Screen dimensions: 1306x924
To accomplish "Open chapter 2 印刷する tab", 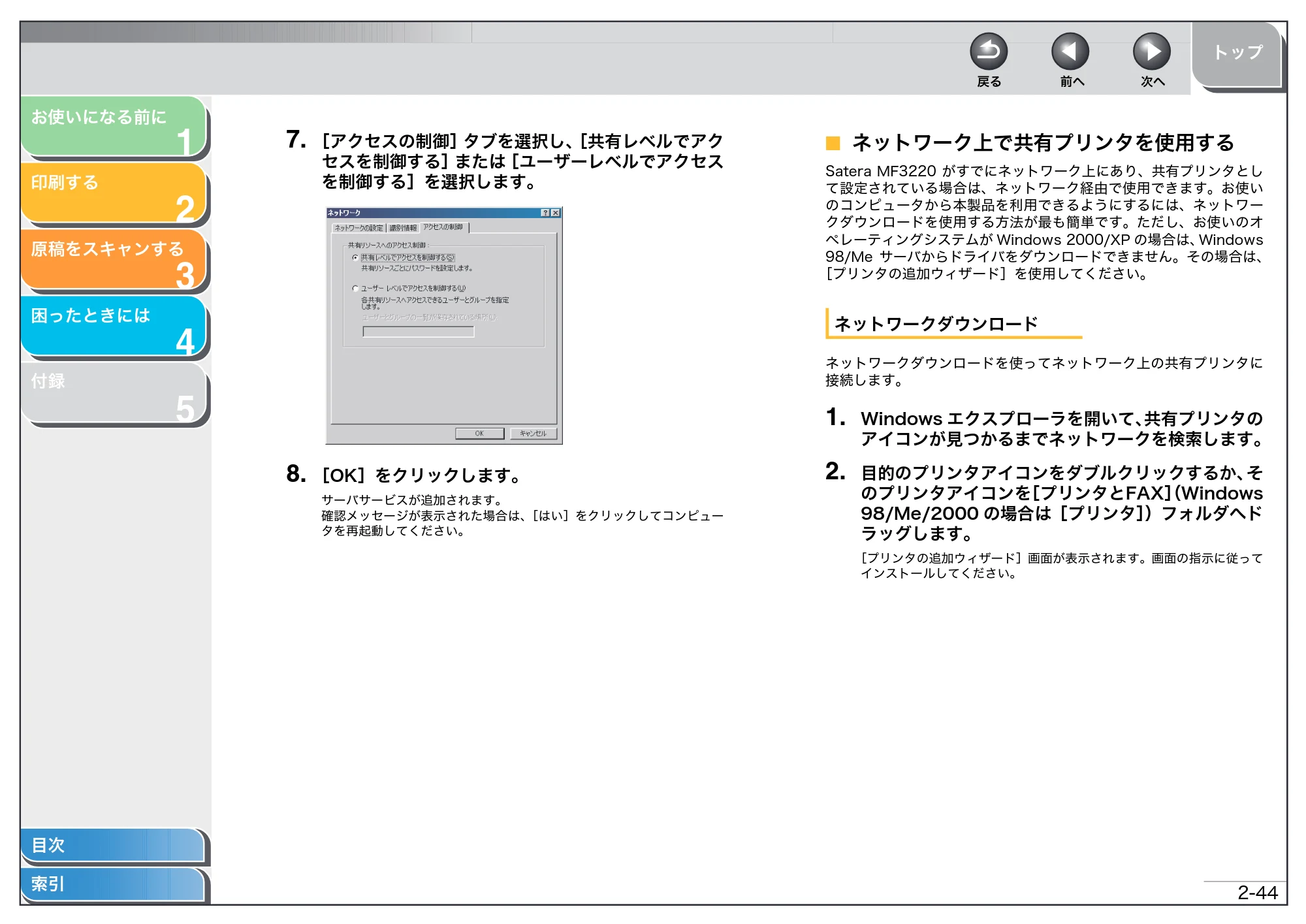I will click(x=114, y=193).
